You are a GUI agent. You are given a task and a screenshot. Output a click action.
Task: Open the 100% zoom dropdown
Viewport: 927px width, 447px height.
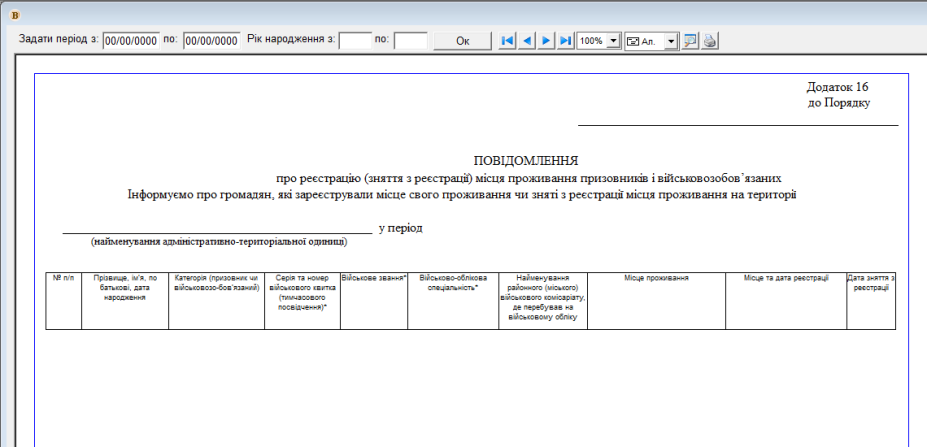coord(613,41)
